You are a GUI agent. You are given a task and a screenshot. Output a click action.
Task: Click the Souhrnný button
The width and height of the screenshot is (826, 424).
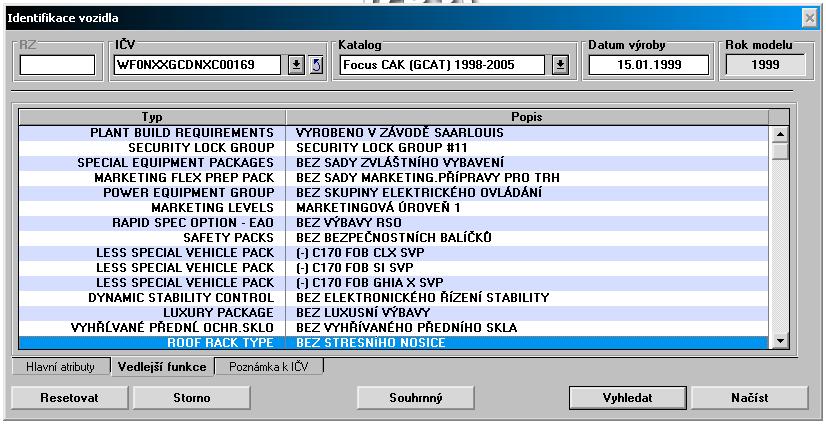415,397
